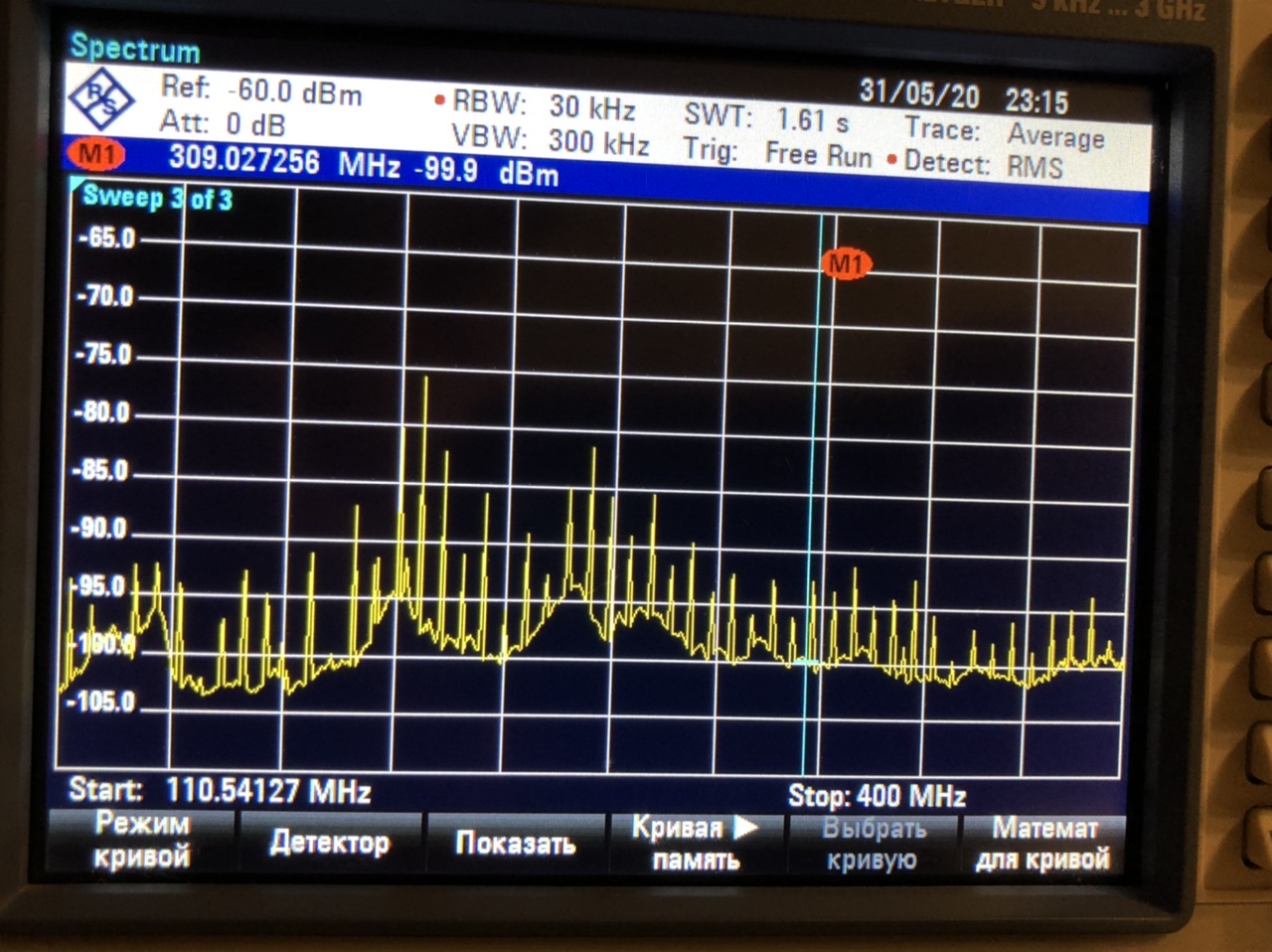Click the -65.0 axis label
This screenshot has width=1272, height=952.
pos(106,238)
